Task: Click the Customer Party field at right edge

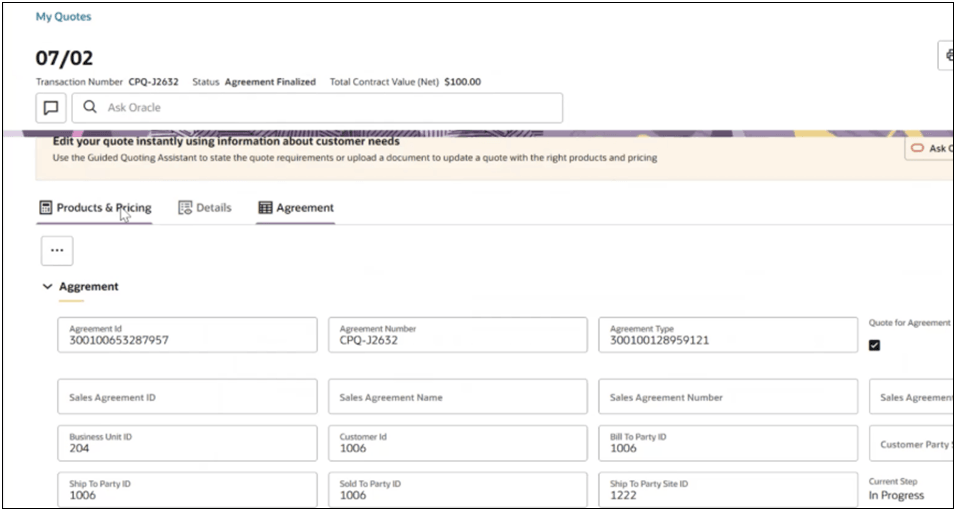Action: coord(911,443)
